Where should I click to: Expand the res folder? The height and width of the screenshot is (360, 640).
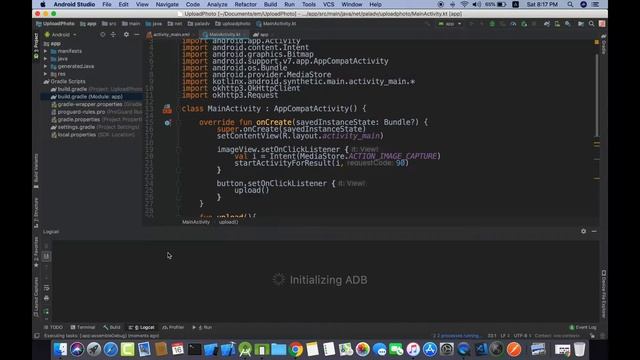[x=46, y=74]
